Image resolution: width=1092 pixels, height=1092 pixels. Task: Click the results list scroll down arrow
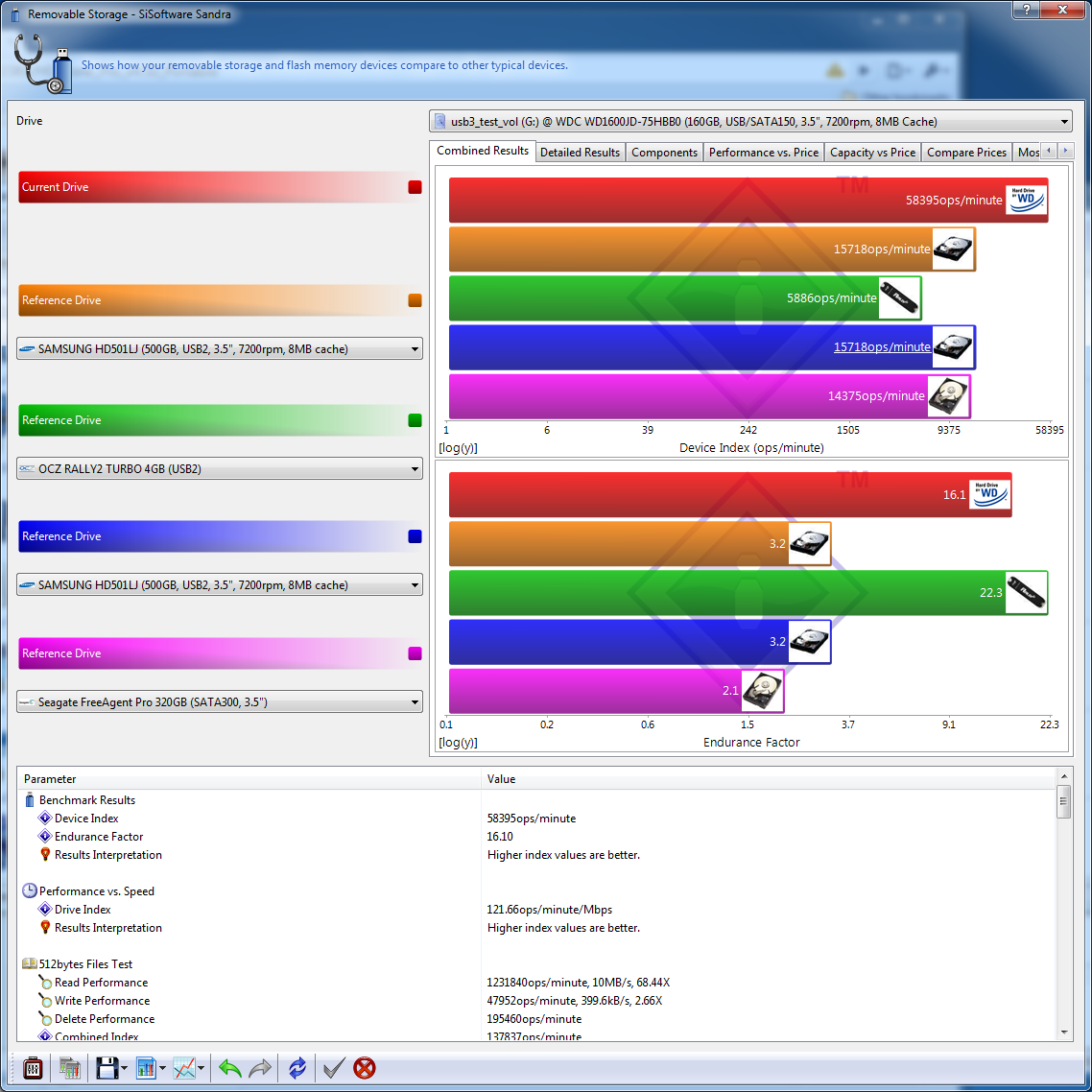click(1063, 1033)
